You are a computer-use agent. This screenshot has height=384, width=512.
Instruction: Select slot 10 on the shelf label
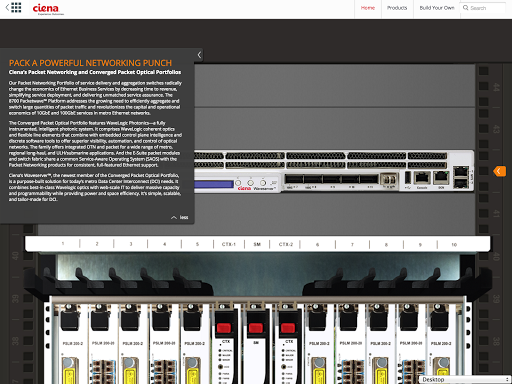click(x=454, y=244)
